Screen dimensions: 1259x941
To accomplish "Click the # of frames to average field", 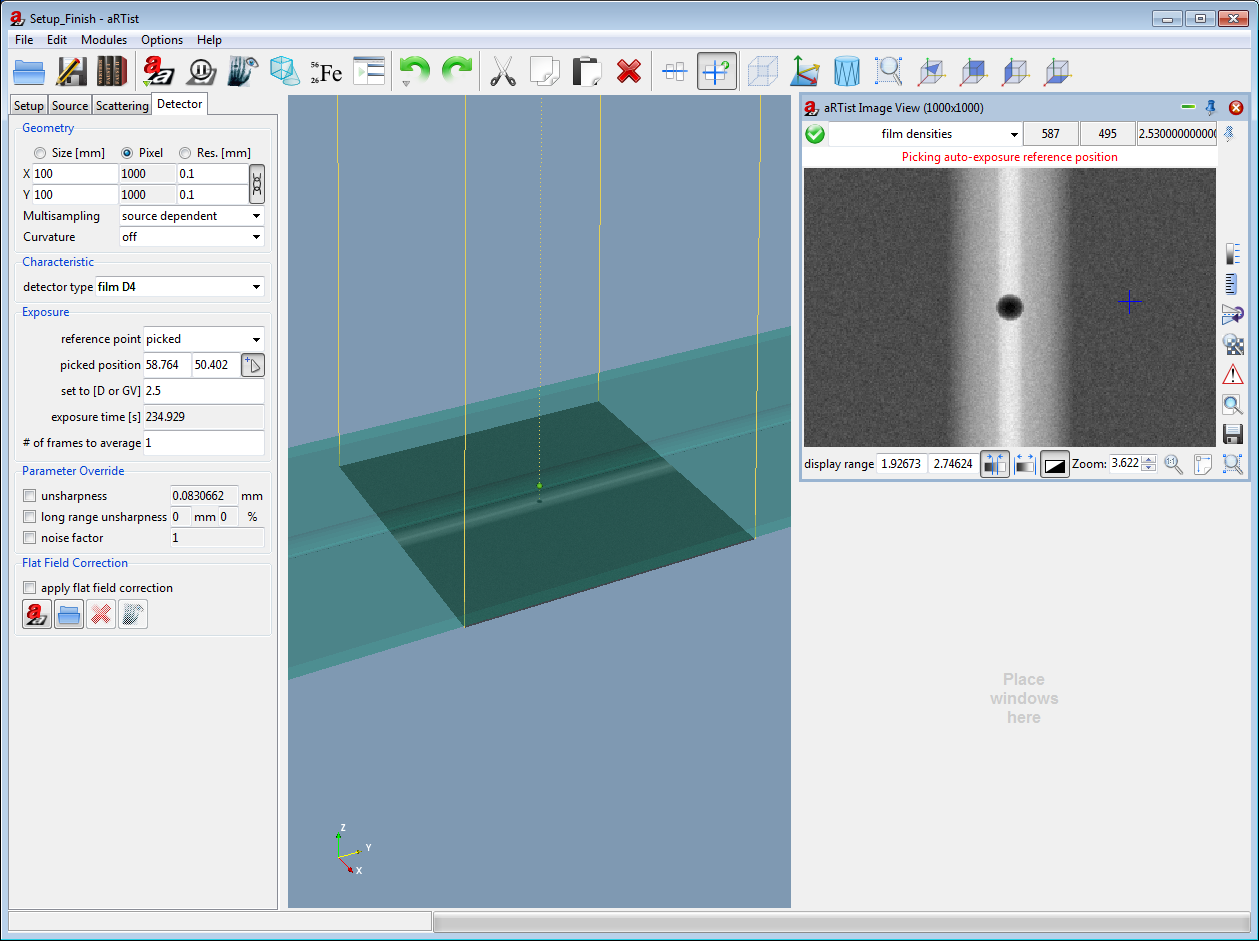I will [x=204, y=443].
